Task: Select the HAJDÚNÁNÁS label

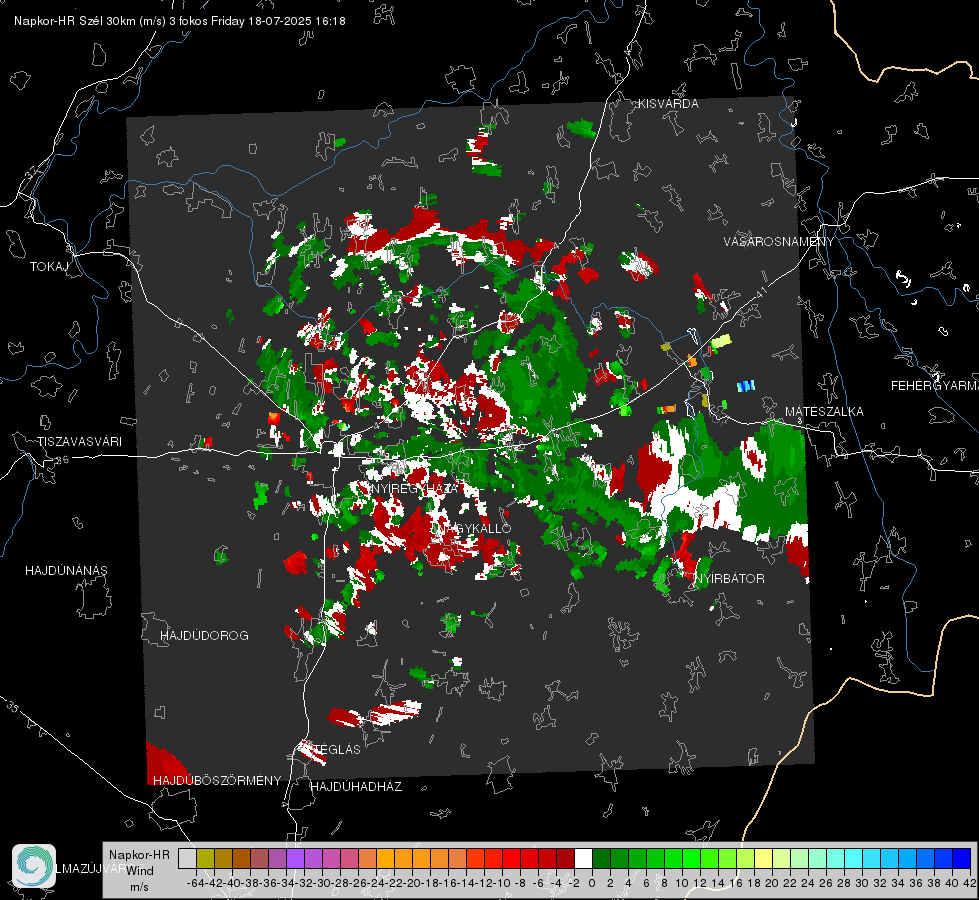Action: tap(66, 571)
